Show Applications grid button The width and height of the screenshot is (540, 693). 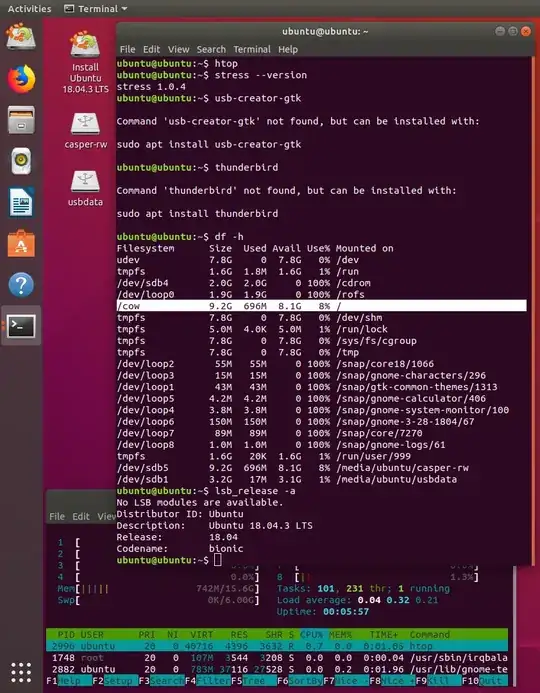click(x=21, y=673)
